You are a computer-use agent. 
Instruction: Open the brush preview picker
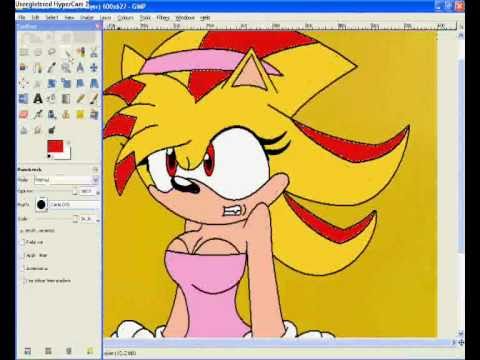click(x=41, y=204)
